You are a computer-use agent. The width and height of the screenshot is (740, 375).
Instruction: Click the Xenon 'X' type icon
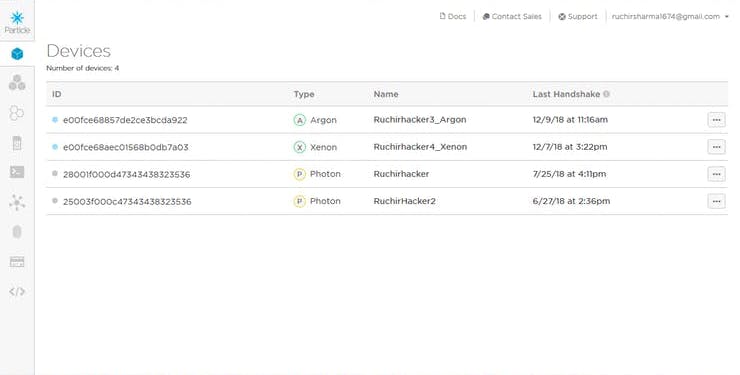(x=300, y=147)
